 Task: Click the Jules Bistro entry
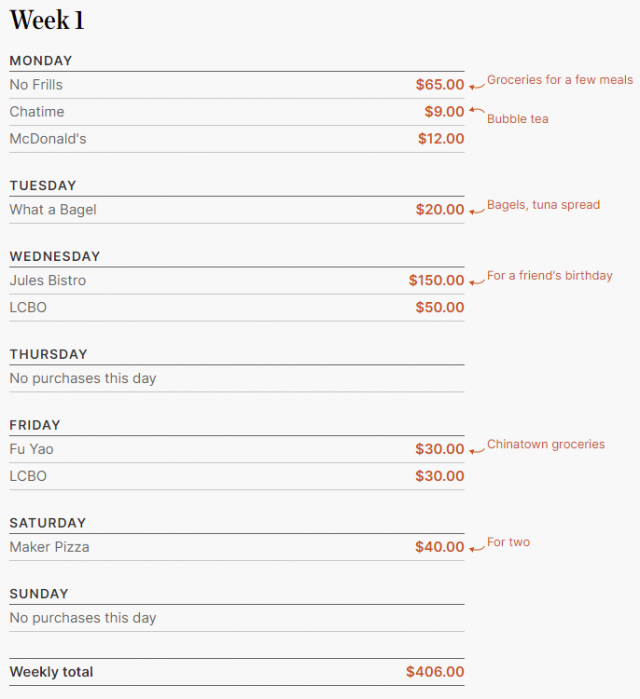(237, 280)
